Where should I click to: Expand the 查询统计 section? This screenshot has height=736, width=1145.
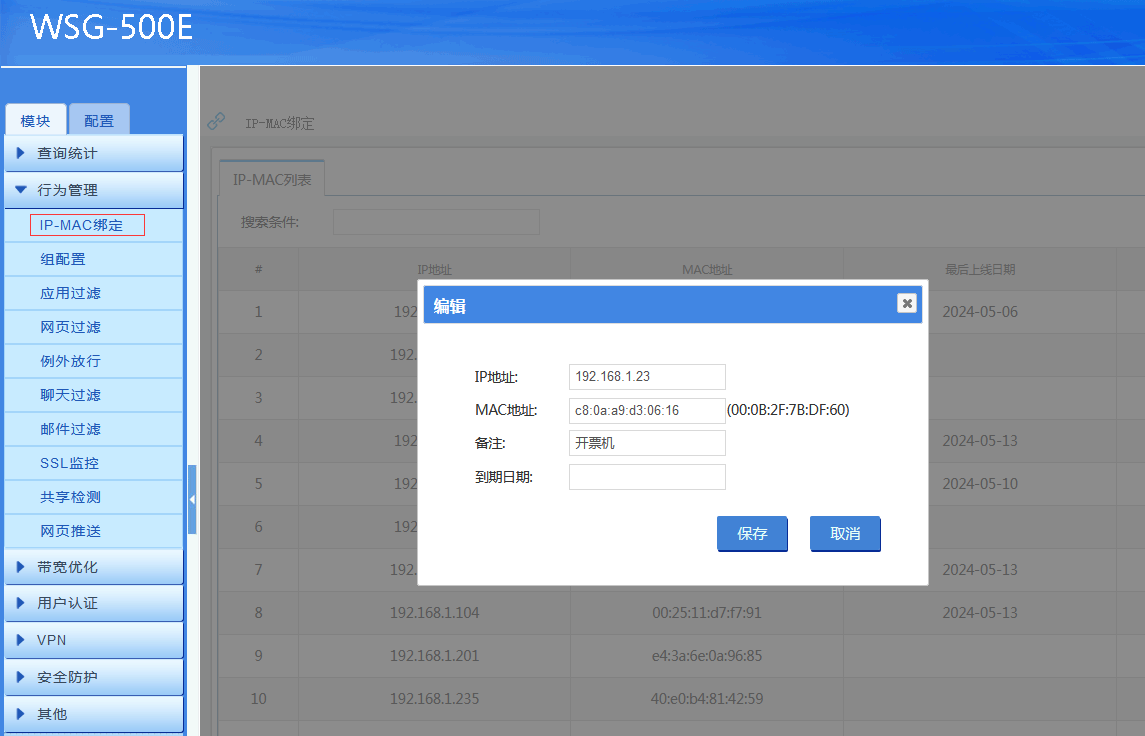[x=94, y=153]
